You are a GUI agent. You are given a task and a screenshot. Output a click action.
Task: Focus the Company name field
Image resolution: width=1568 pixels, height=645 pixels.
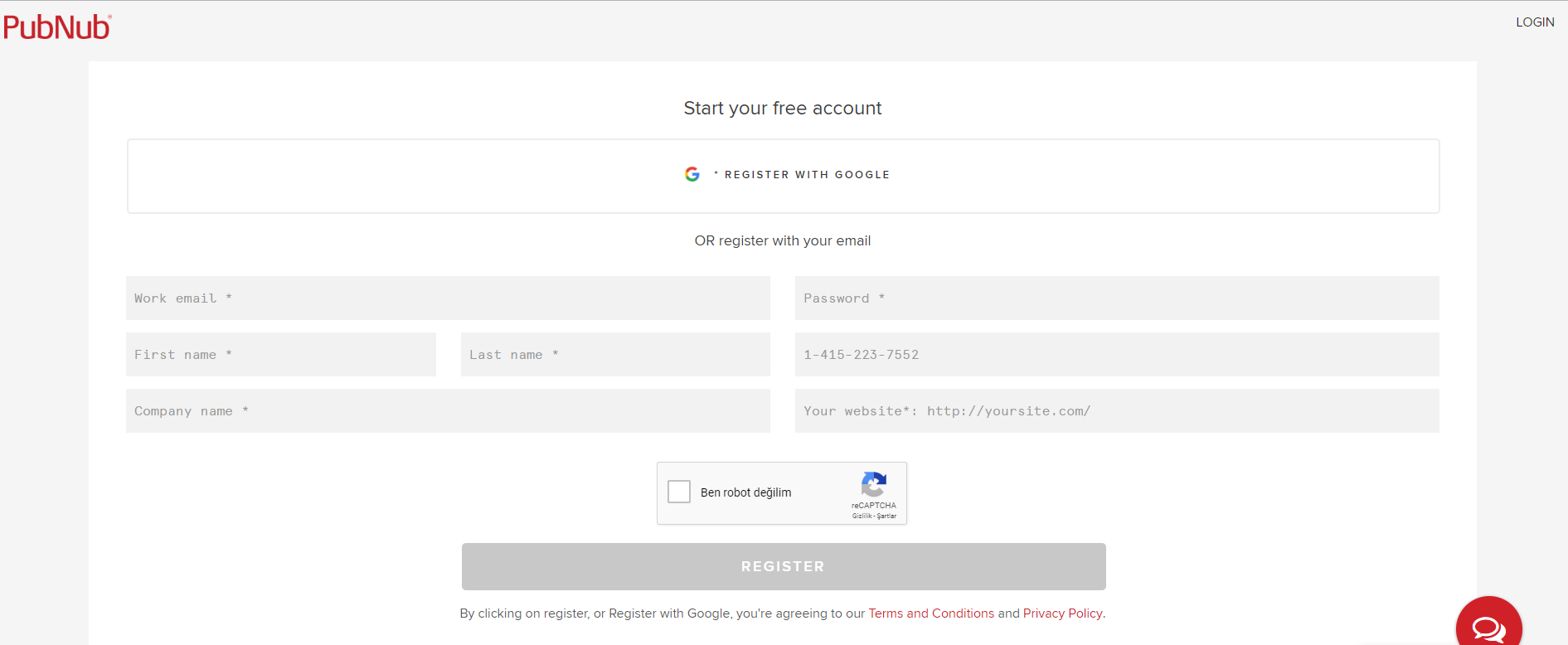[x=448, y=411]
